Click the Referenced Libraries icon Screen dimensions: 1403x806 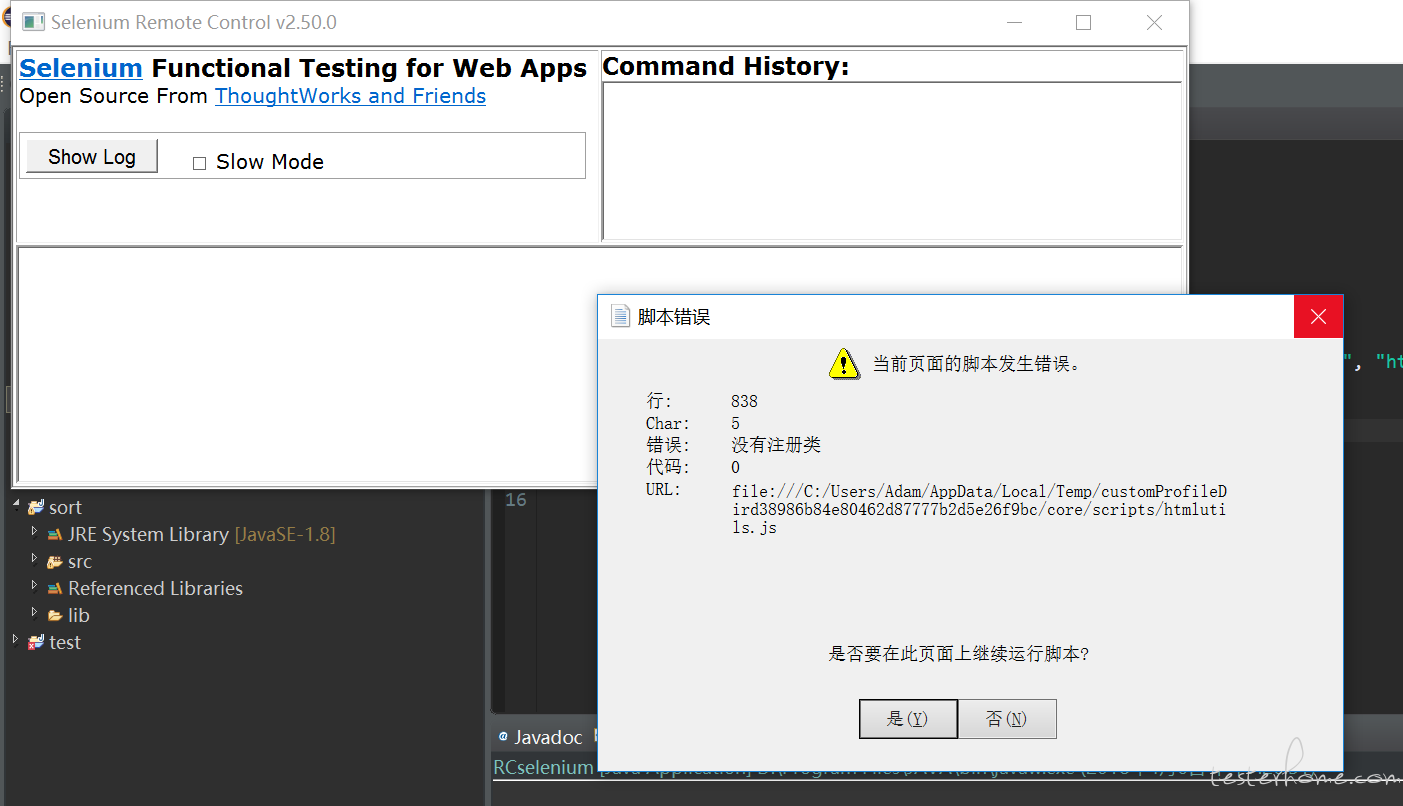click(55, 589)
